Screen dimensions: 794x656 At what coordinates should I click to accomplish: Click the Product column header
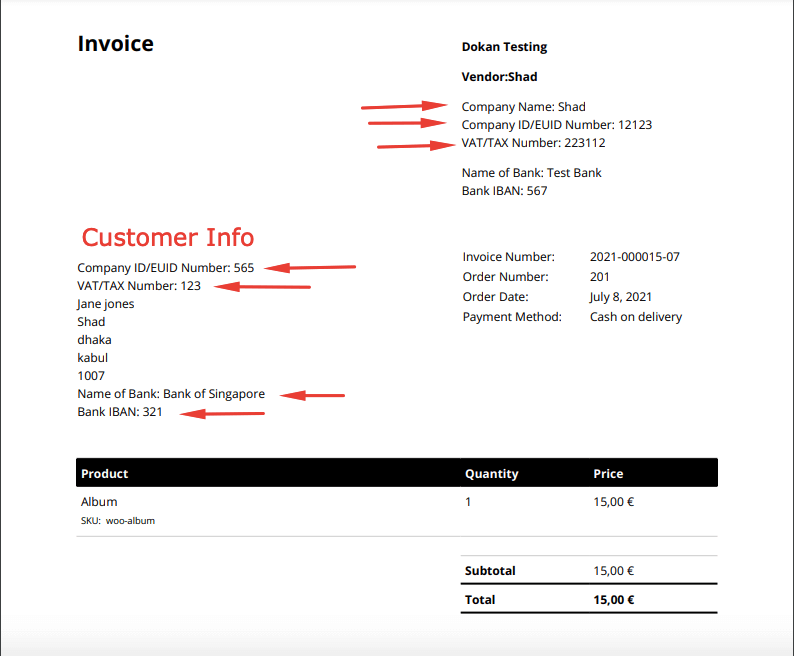coord(104,474)
